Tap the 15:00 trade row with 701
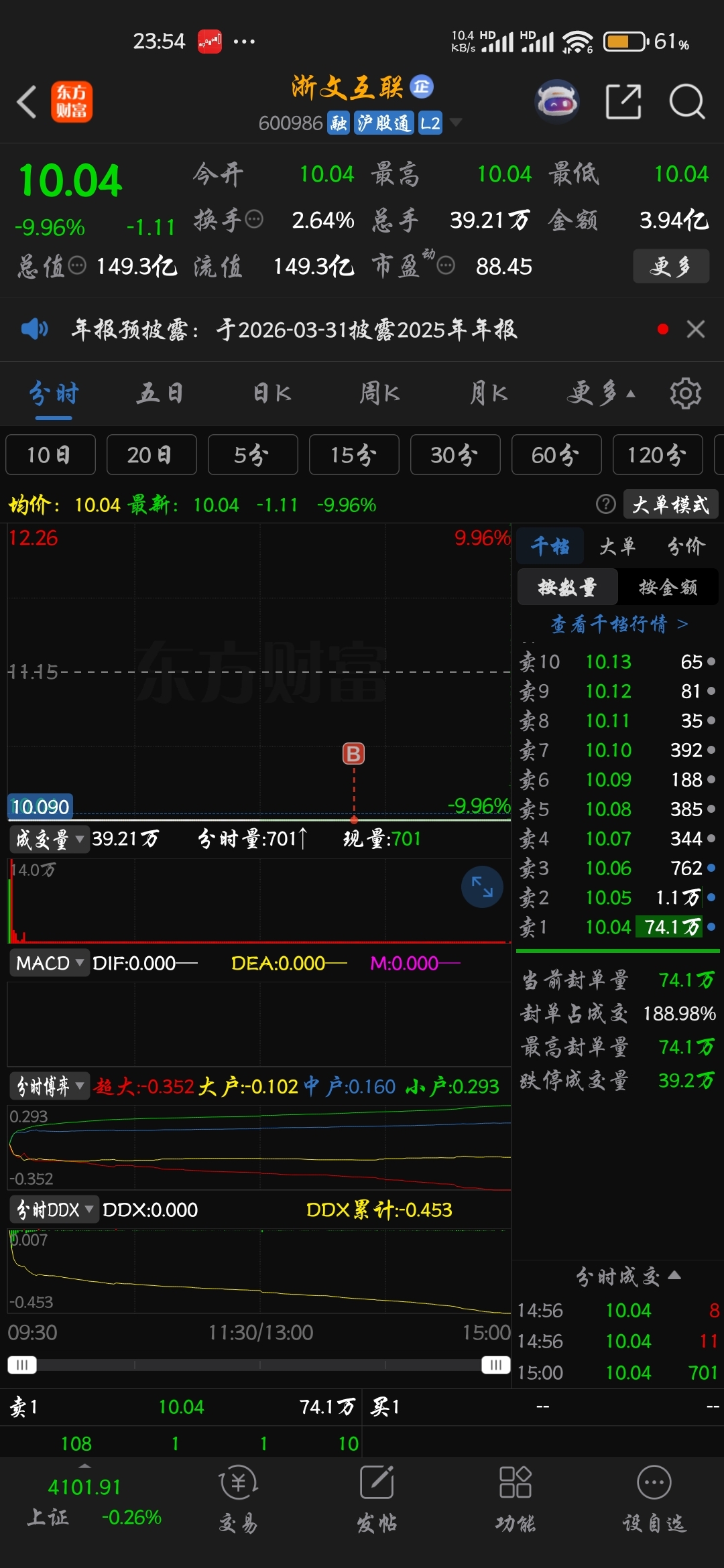 pyautogui.click(x=617, y=1372)
